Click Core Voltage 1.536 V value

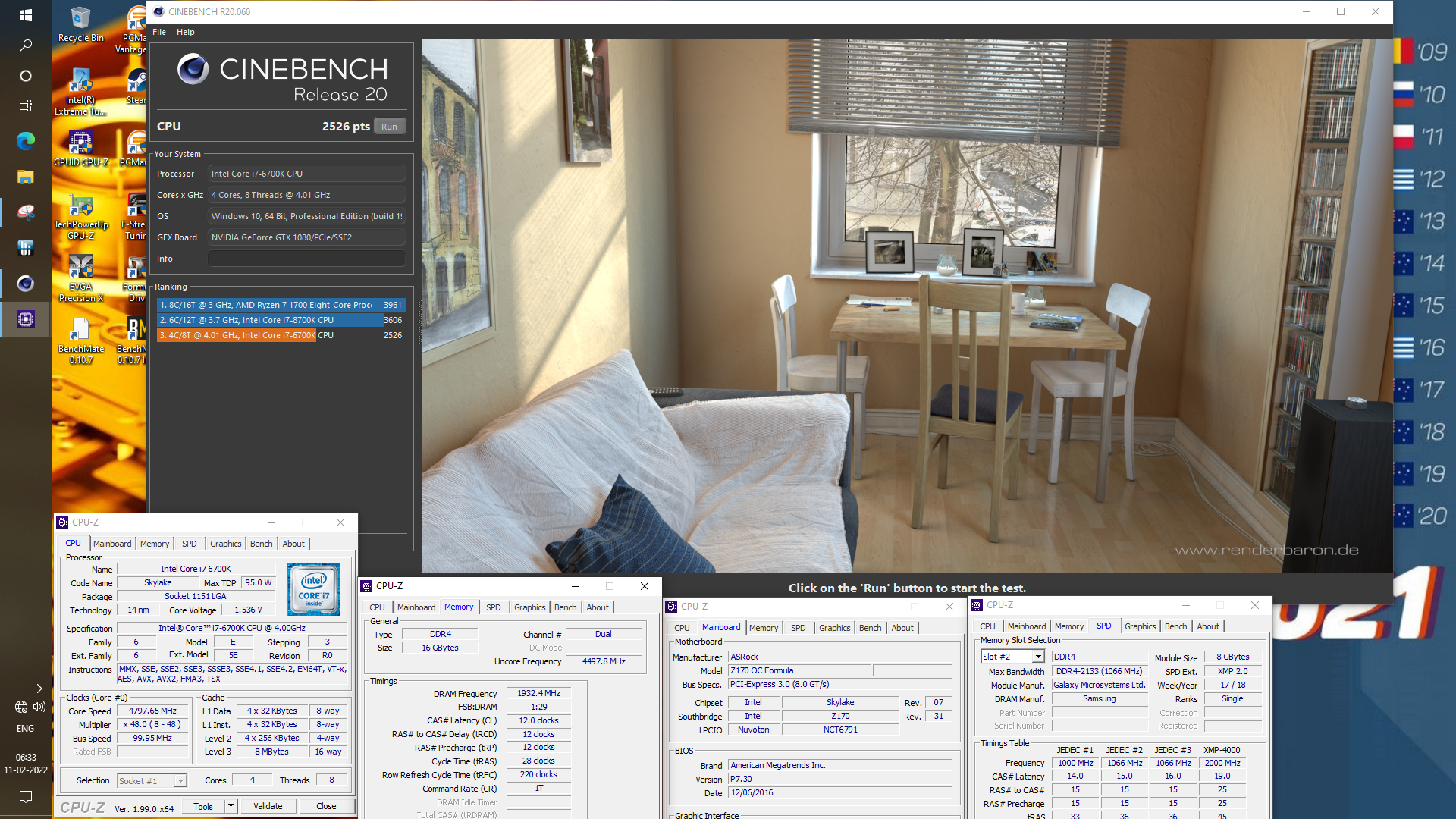(x=248, y=610)
